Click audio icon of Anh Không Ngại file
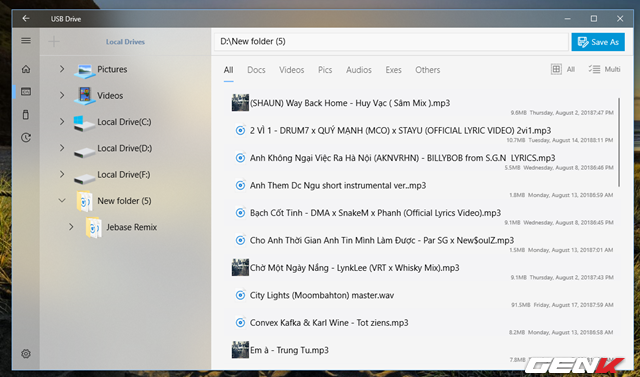This screenshot has width=640, height=377. [240, 158]
